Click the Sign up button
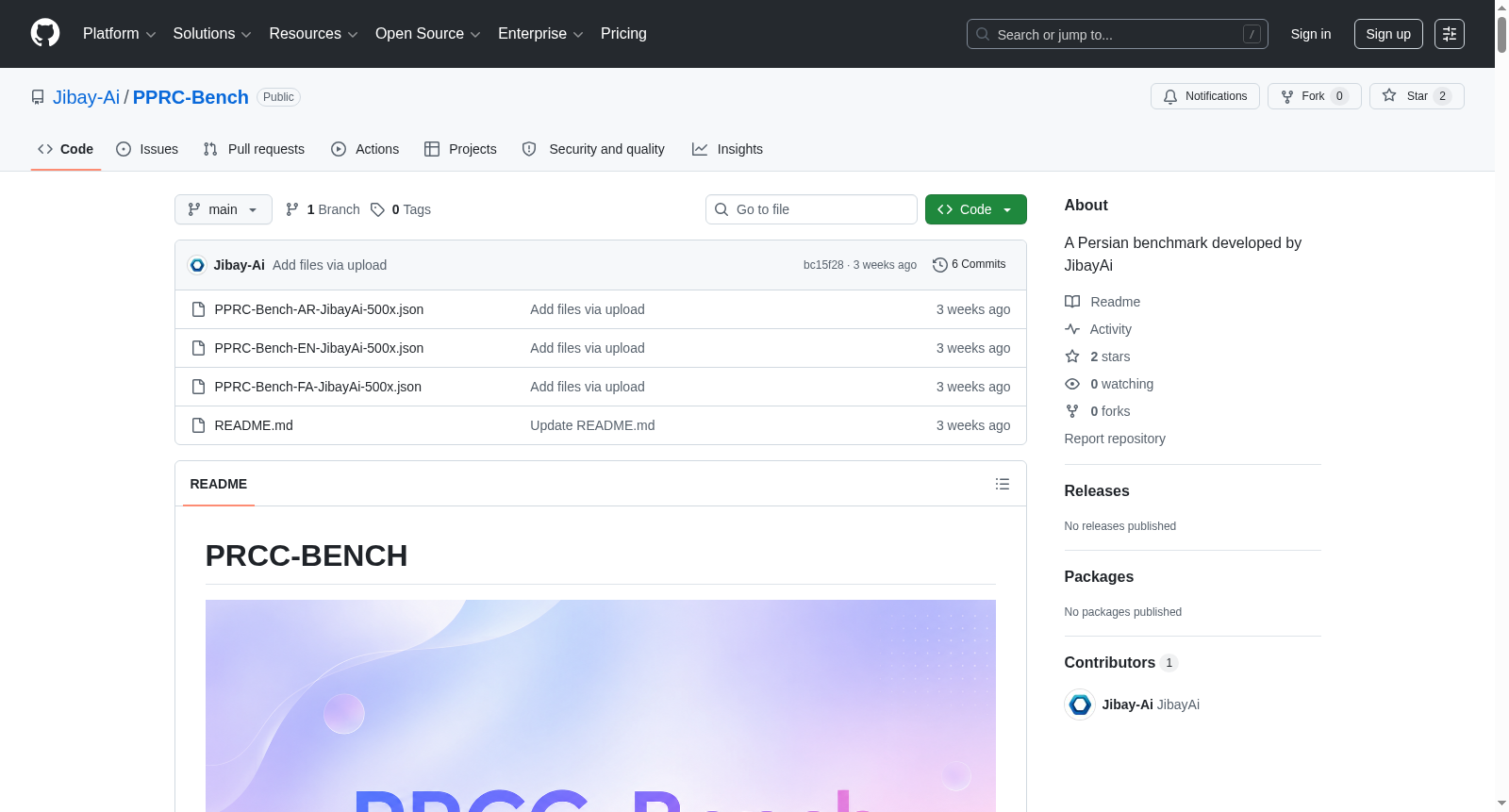Viewport: 1509px width, 812px height. click(x=1388, y=34)
